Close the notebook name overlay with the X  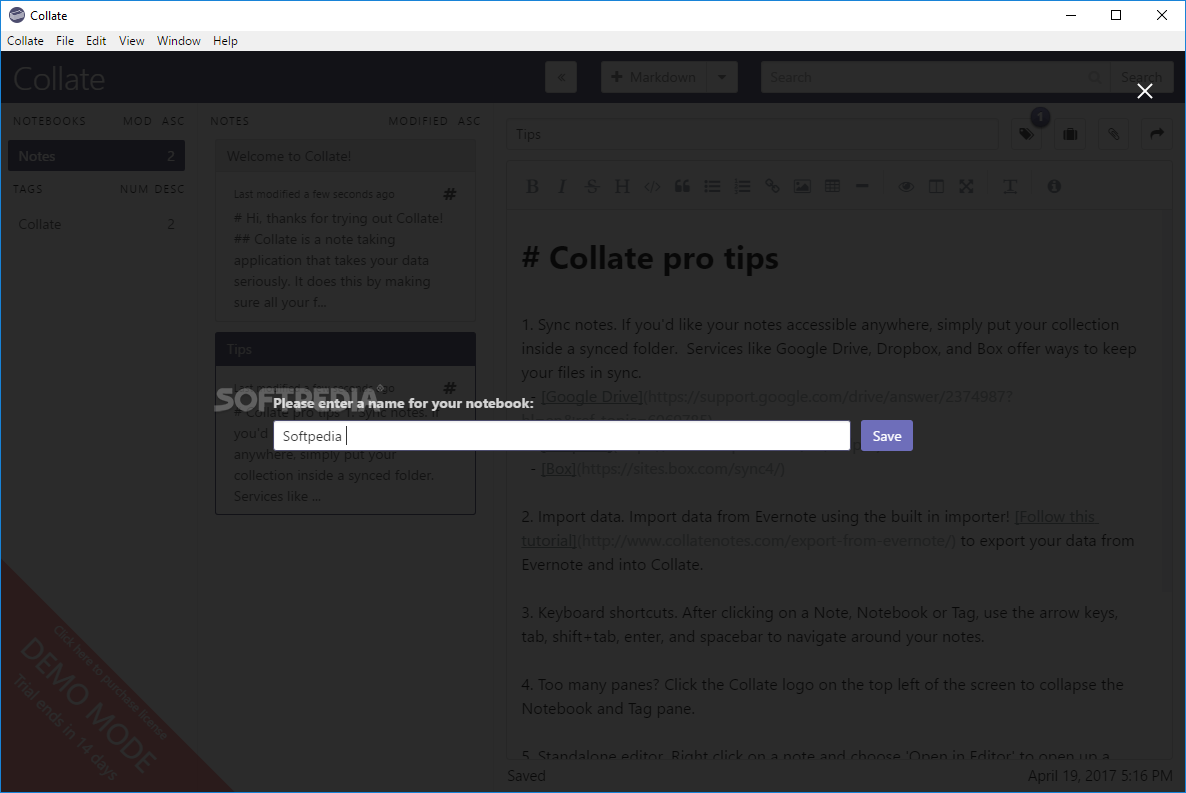(x=1145, y=92)
